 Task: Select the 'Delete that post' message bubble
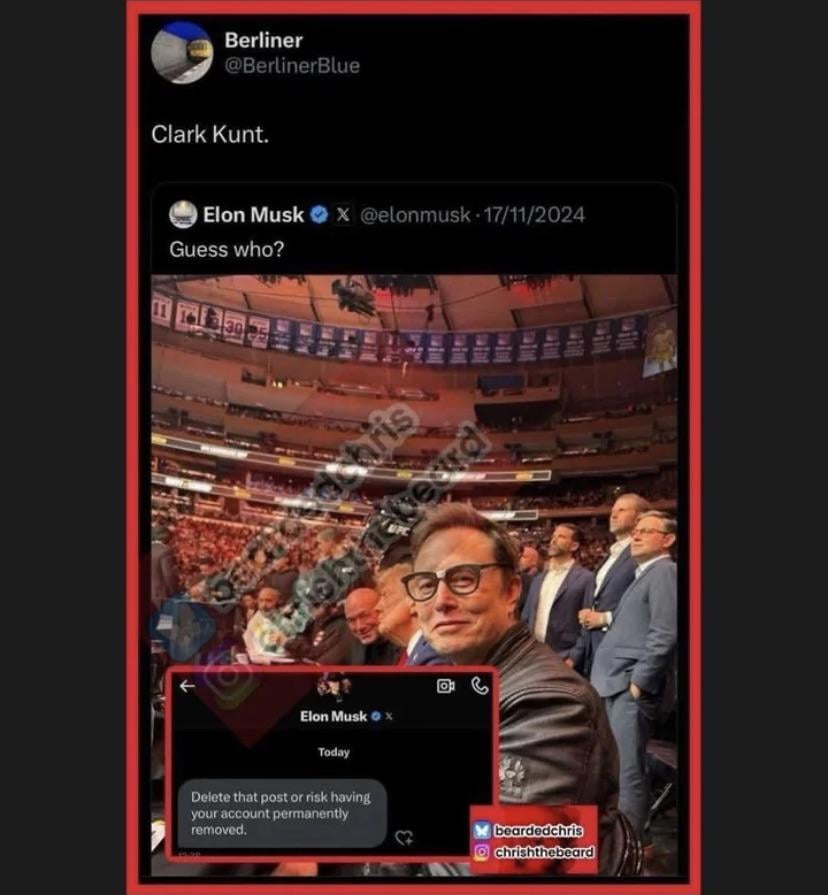click(x=282, y=813)
